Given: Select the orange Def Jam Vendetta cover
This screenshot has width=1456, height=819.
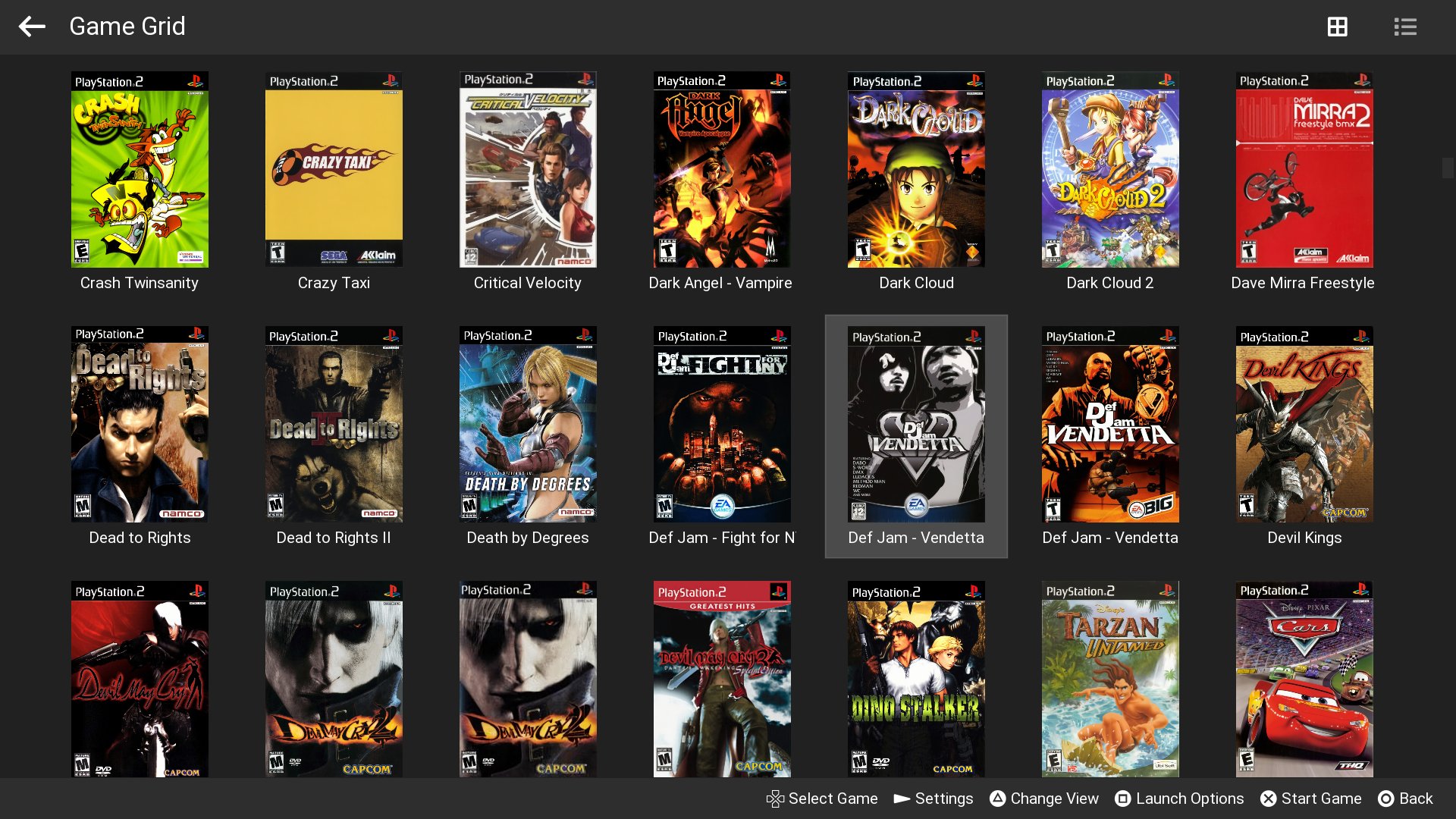Looking at the screenshot, I should [x=1110, y=424].
